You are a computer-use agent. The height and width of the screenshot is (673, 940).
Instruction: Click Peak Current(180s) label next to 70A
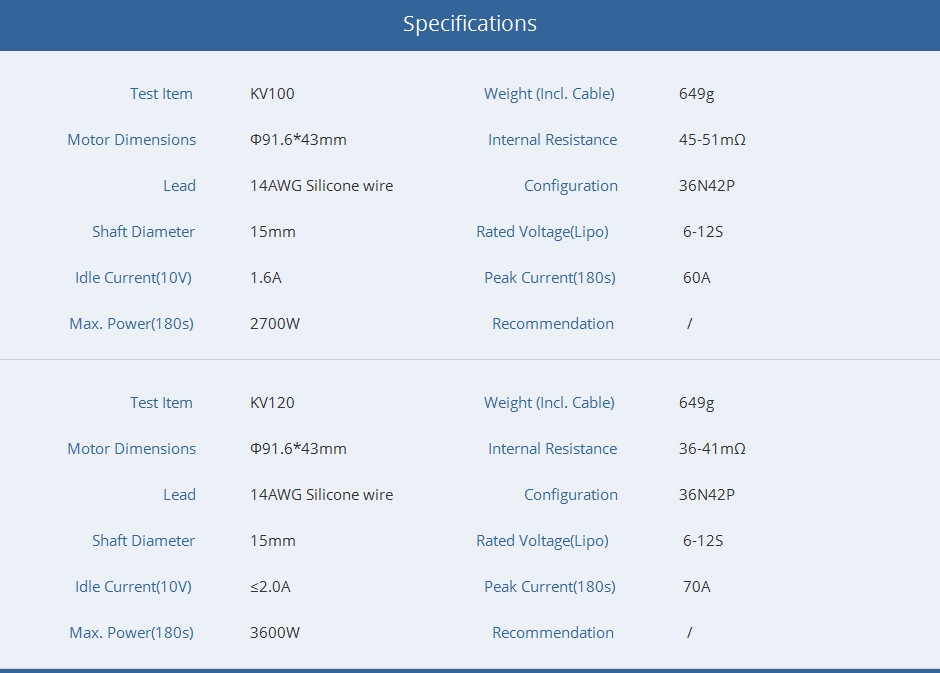click(549, 587)
